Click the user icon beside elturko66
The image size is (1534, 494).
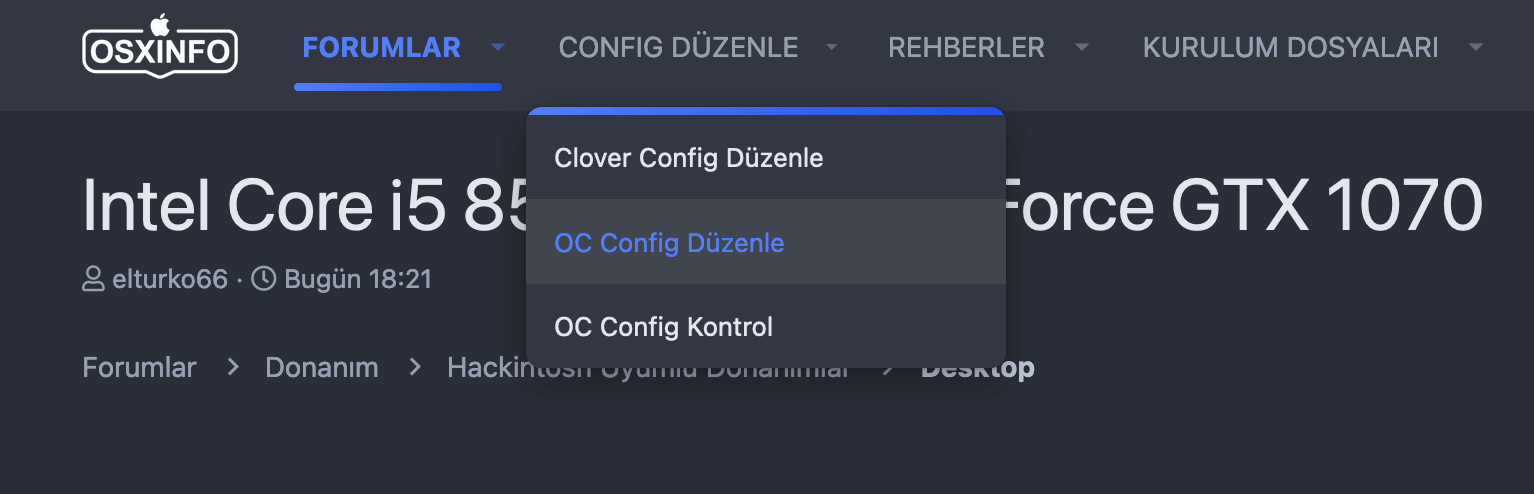[x=93, y=279]
